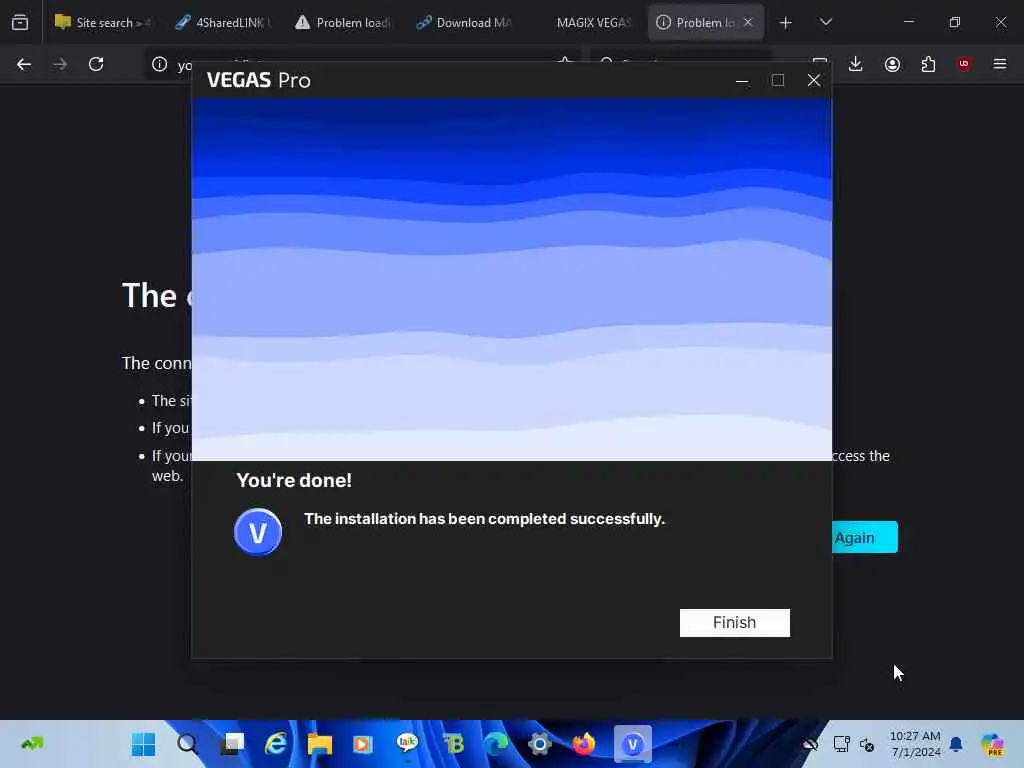This screenshot has height=768, width=1024.
Task: Switch to Firefox from taskbar
Action: (x=584, y=744)
